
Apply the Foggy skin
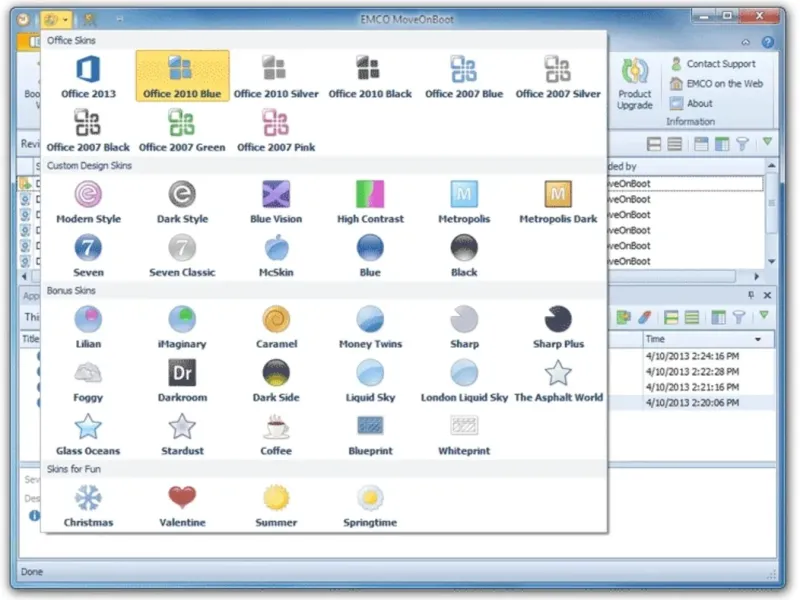tap(88, 380)
